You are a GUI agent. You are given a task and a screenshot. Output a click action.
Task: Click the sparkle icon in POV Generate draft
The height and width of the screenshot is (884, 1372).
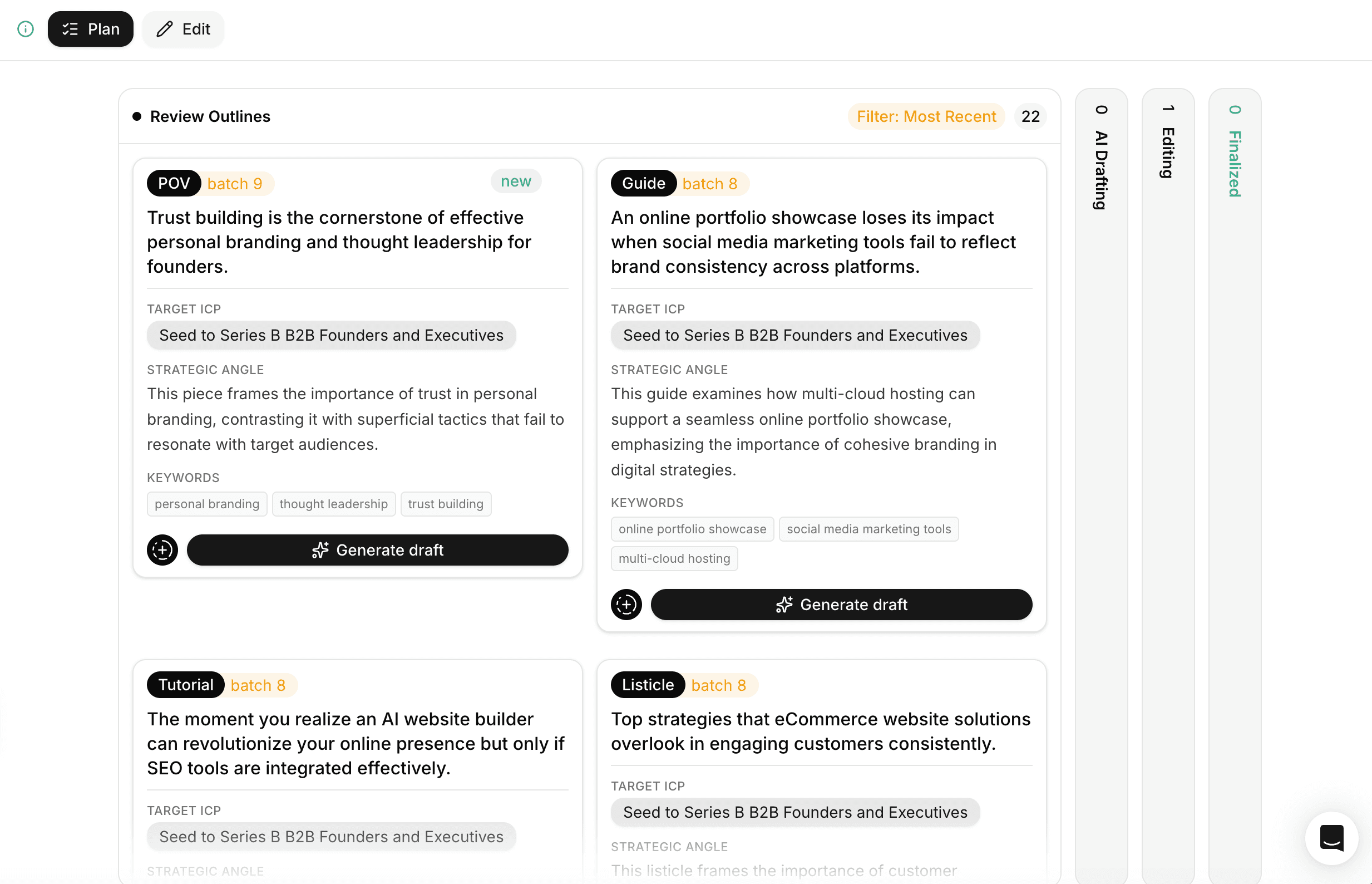click(320, 550)
